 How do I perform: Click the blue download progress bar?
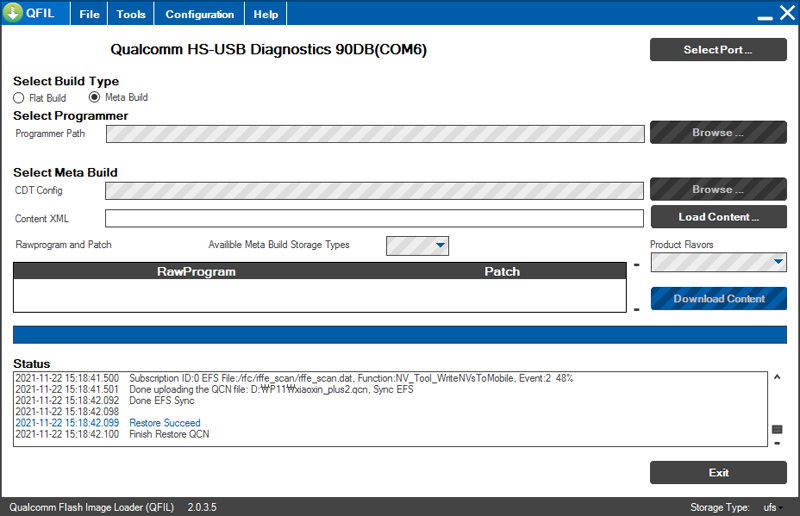399,335
